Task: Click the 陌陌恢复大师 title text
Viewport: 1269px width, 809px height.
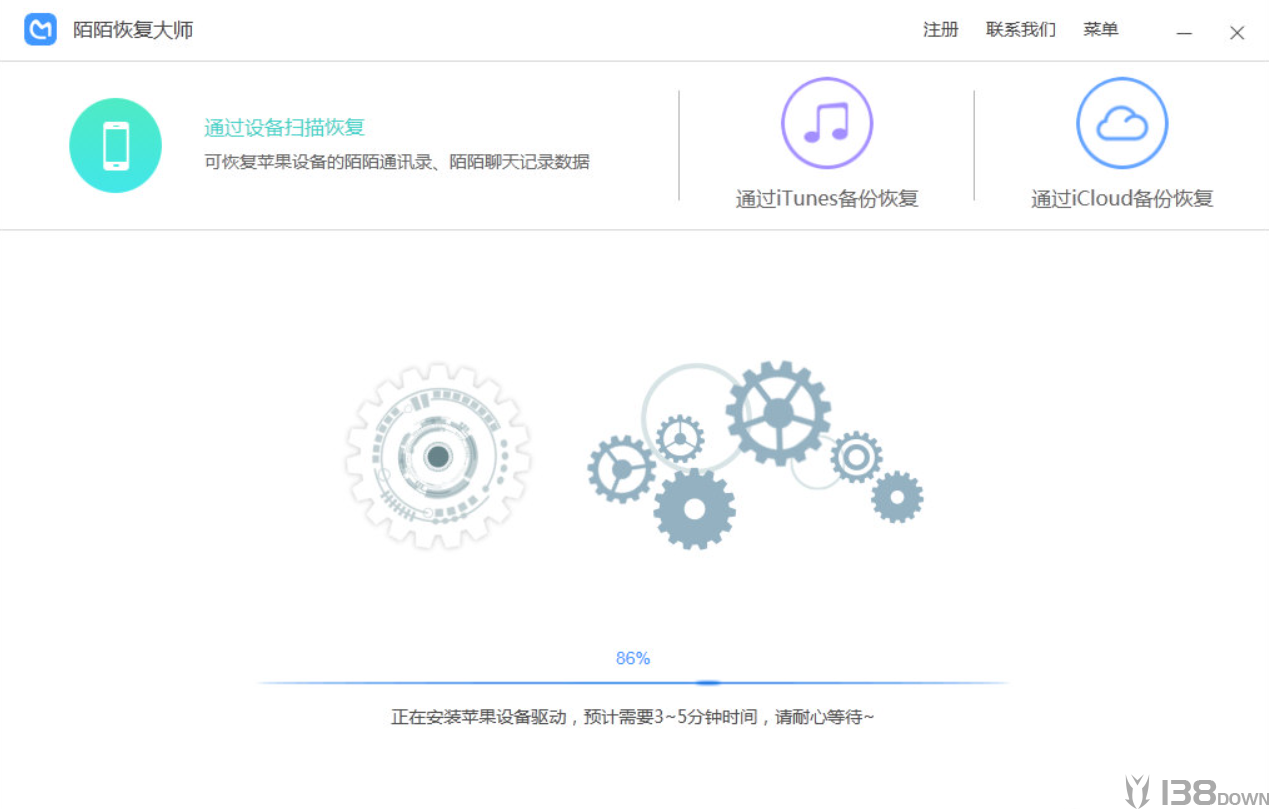Action: pos(133,30)
